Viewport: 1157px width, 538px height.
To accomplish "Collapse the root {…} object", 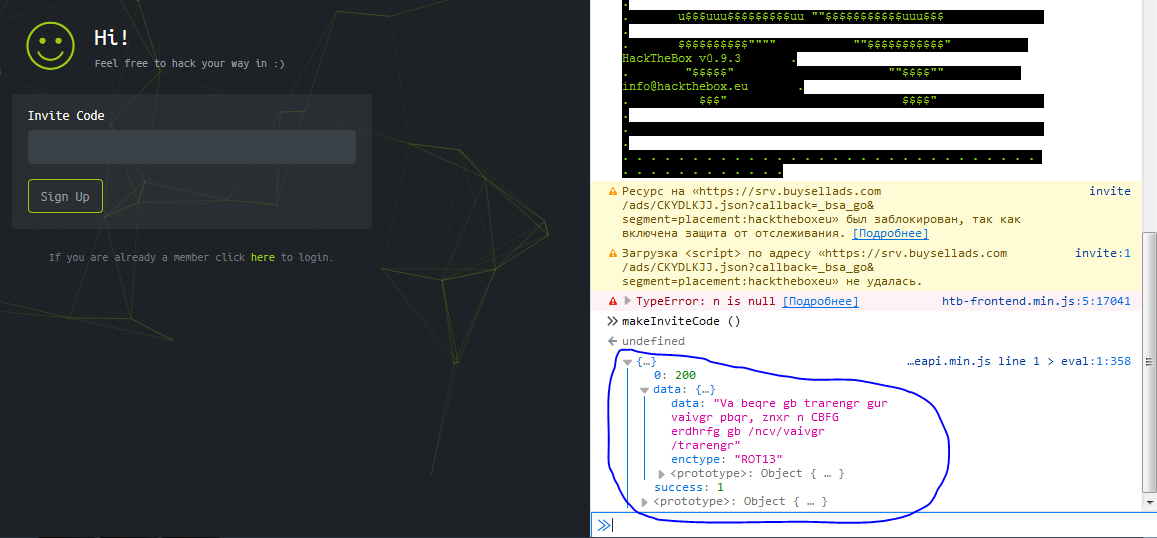I will pos(627,361).
